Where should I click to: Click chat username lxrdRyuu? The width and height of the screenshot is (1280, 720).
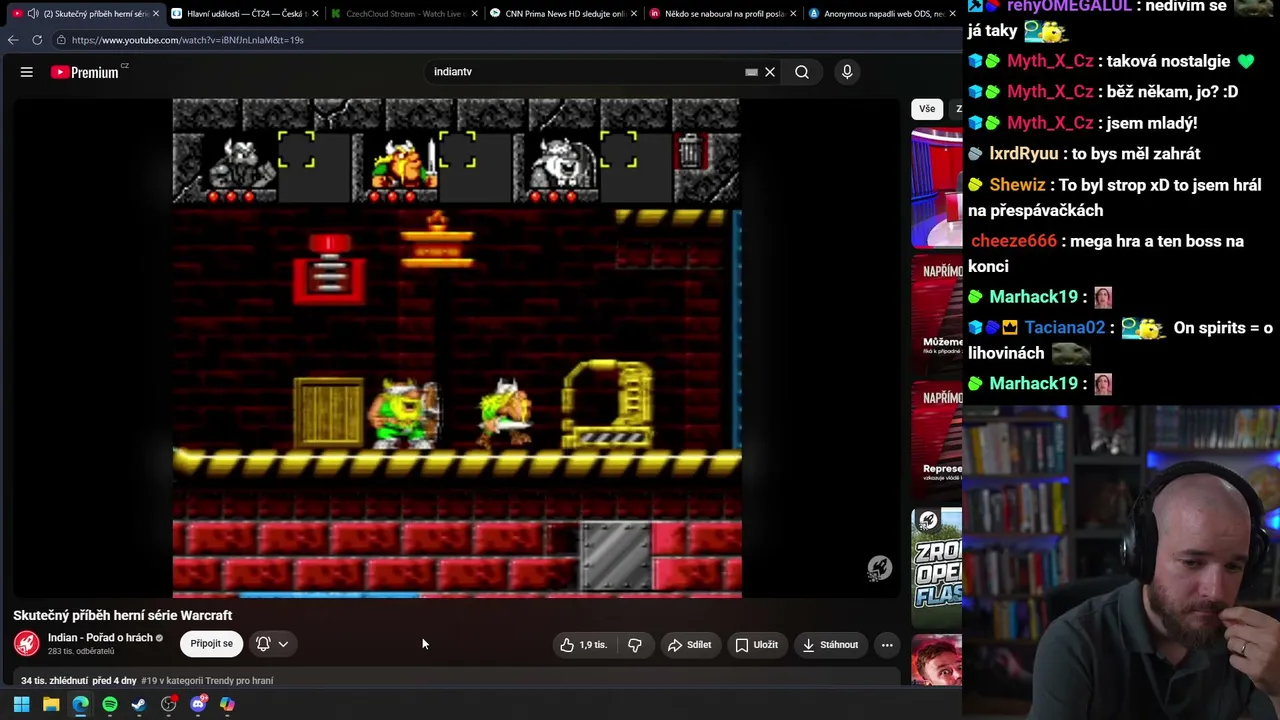click(x=1023, y=154)
